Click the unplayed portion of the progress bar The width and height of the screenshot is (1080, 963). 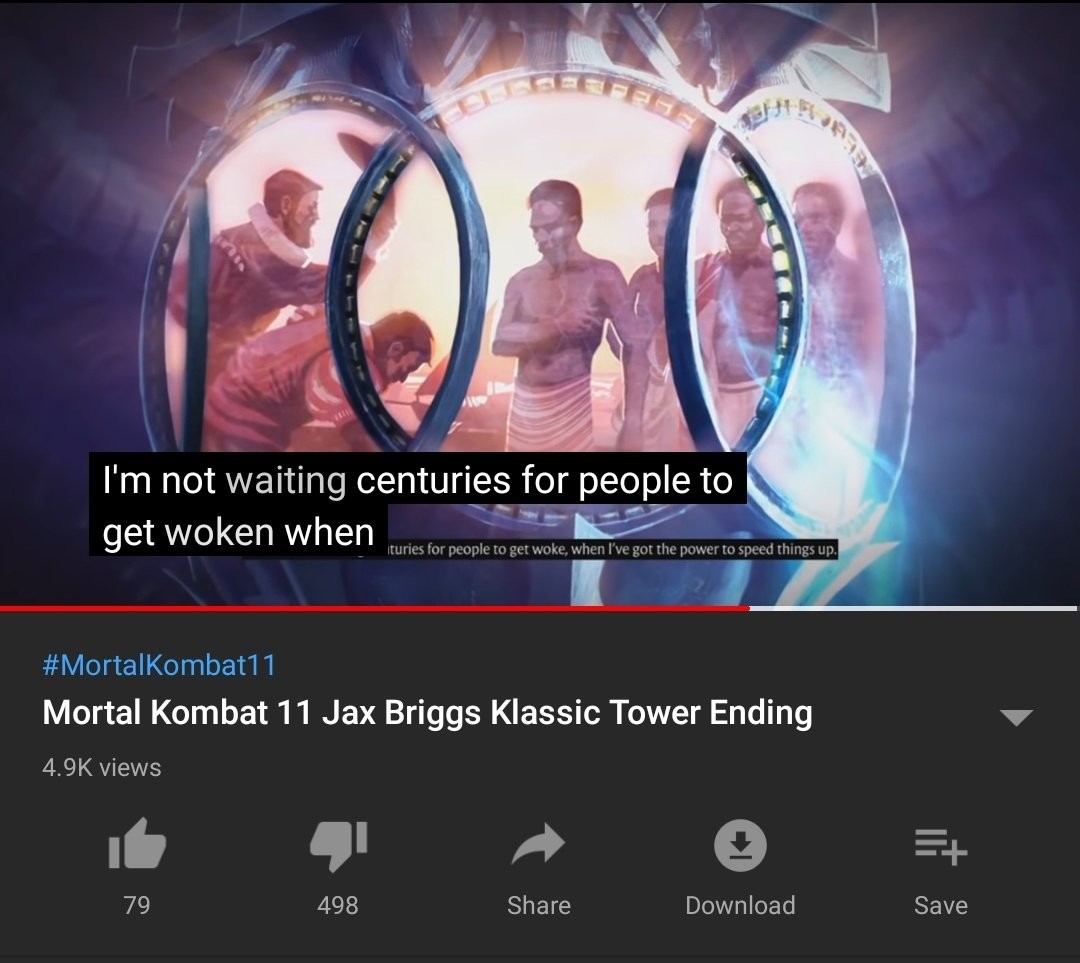[x=913, y=608]
